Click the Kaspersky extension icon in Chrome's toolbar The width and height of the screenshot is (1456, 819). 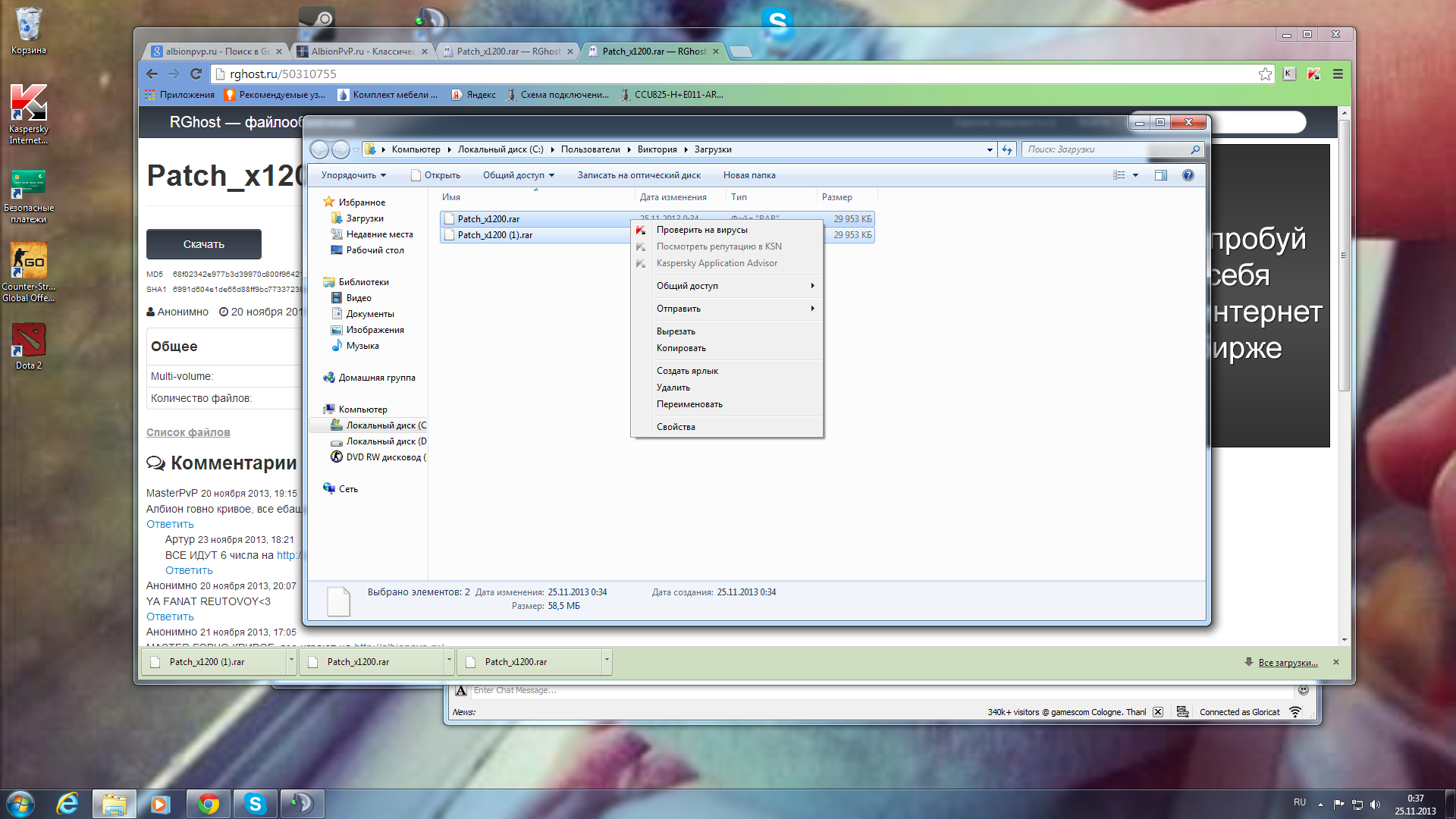point(1314,74)
